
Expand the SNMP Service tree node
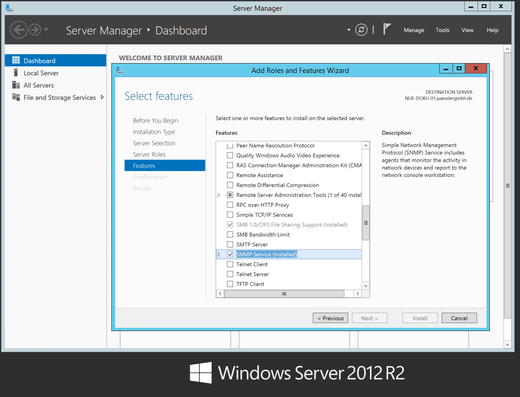219,254
